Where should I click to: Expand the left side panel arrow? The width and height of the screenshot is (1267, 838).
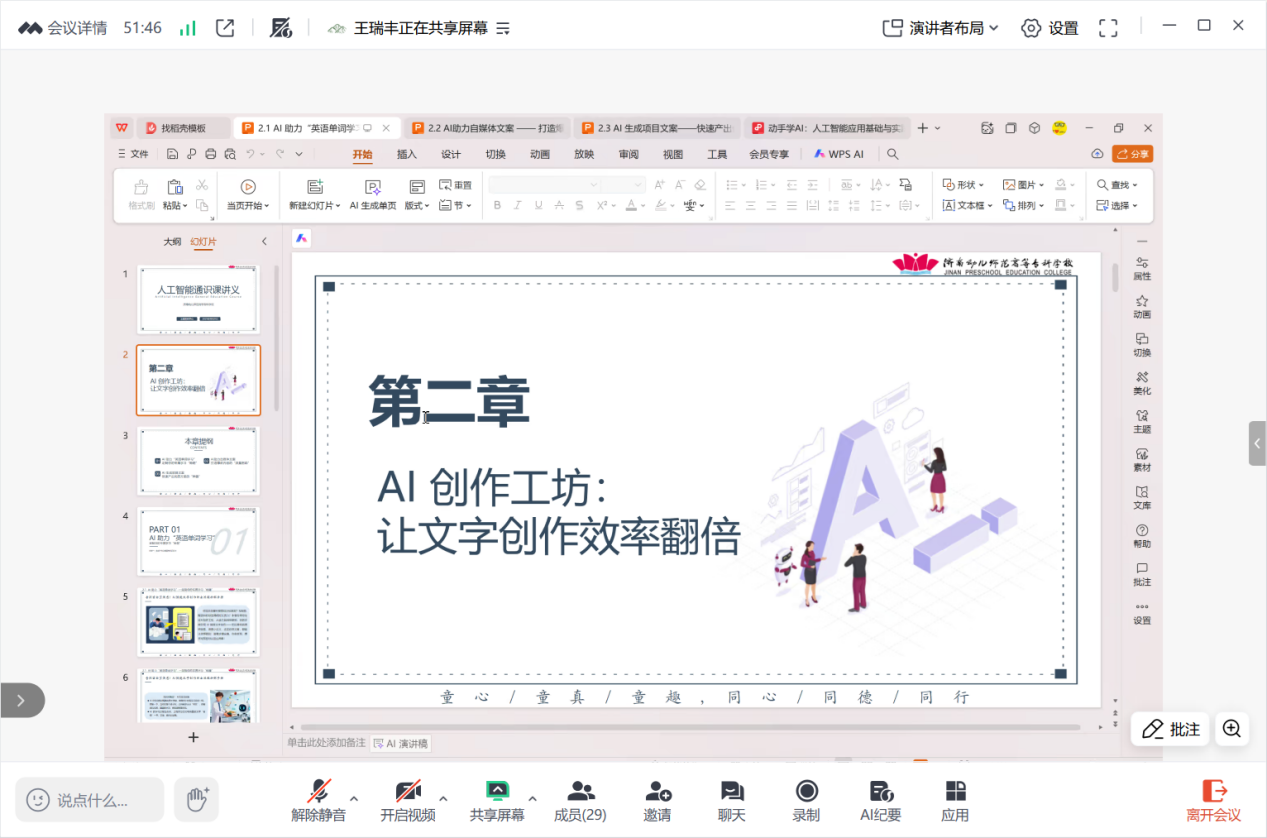tap(21, 700)
